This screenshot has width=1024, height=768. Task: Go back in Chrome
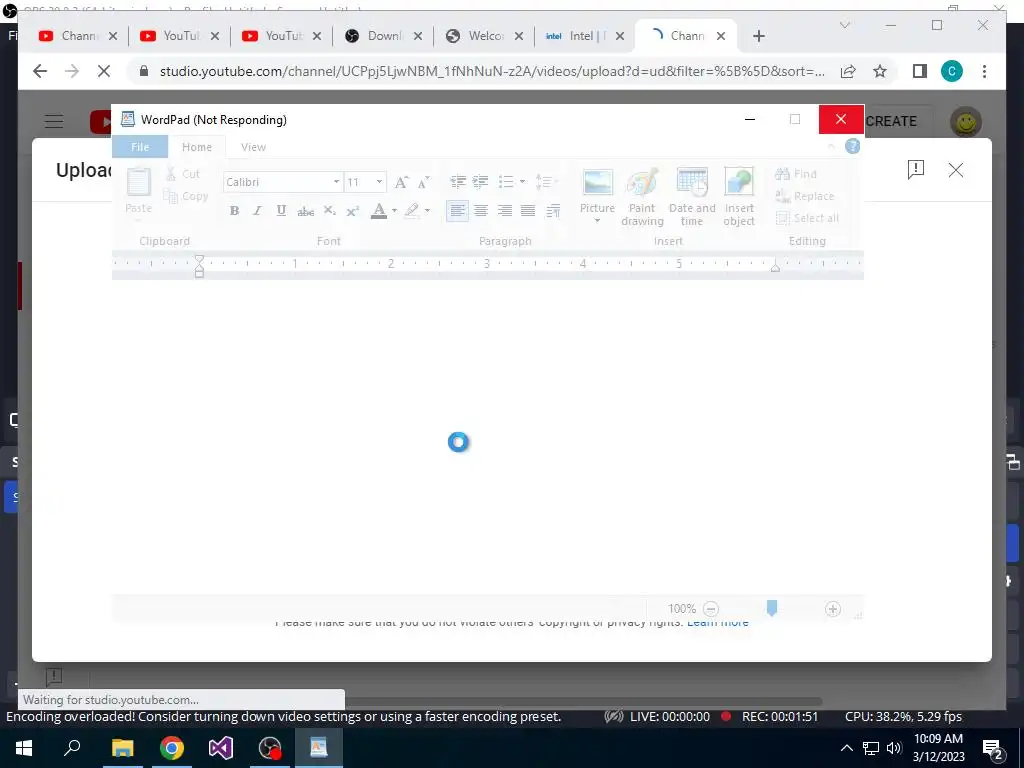40,71
